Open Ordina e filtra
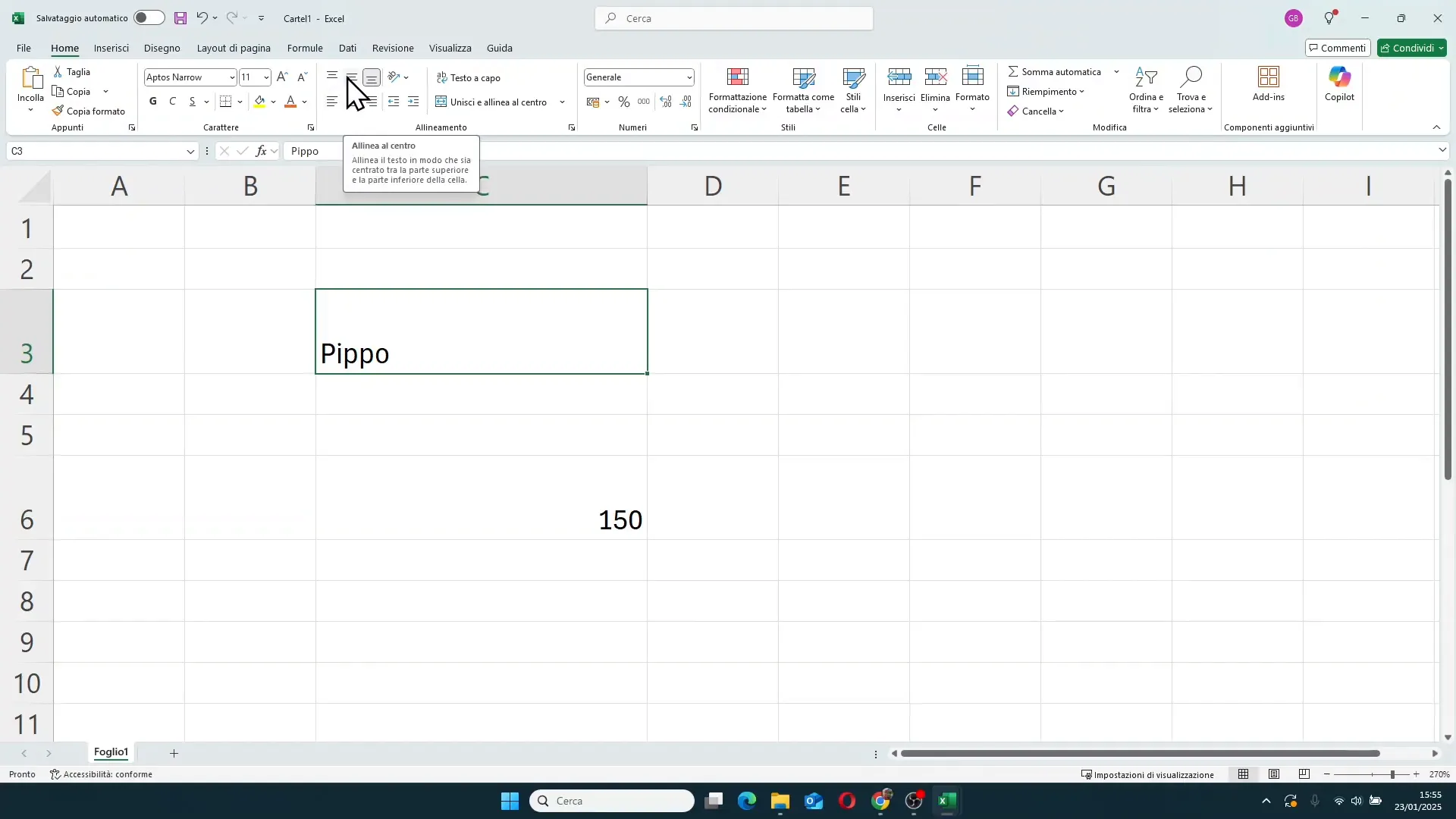The width and height of the screenshot is (1456, 819). point(1146,91)
